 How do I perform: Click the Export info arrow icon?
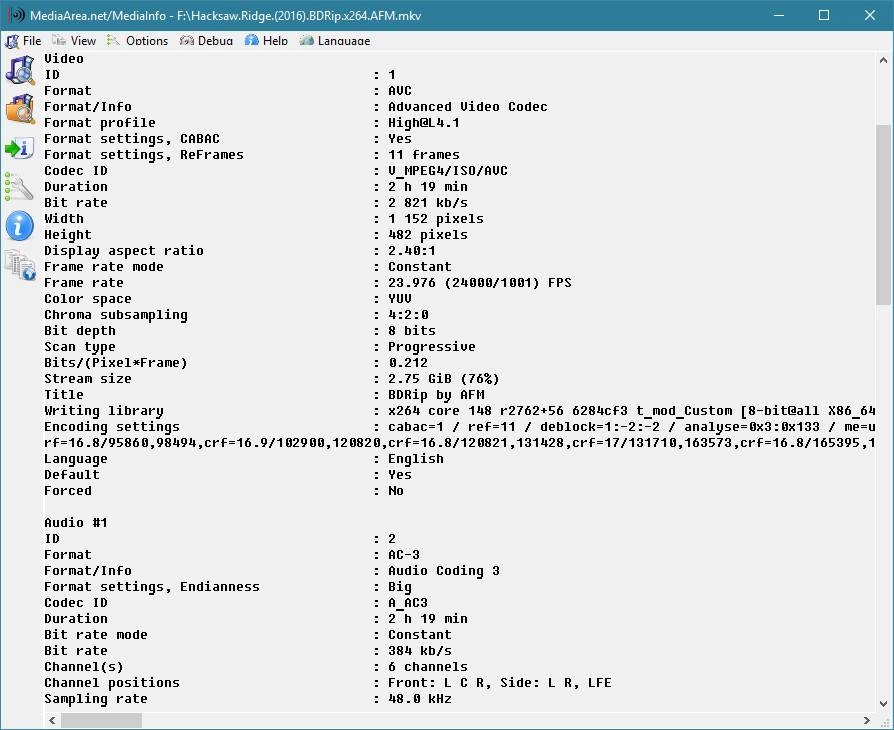click(x=20, y=148)
